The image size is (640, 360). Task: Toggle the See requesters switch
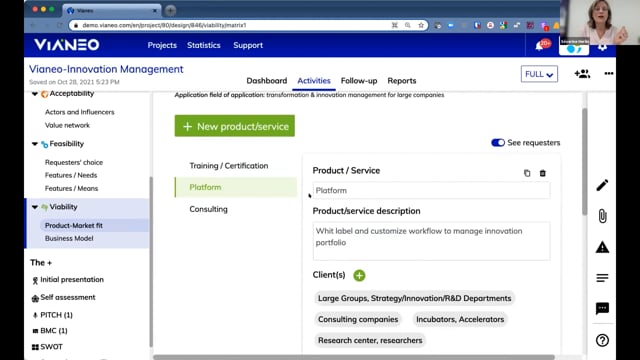pos(498,142)
